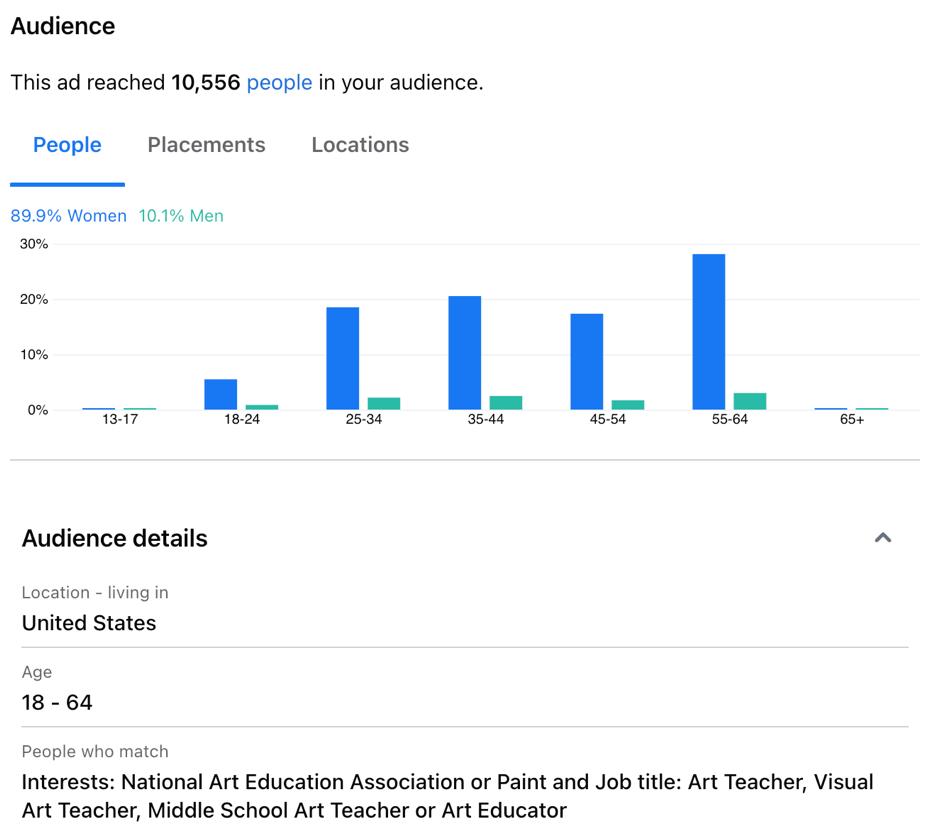This screenshot has width=935, height=839.
Task: Click the men bar for ages 18-24
Action: (261, 407)
